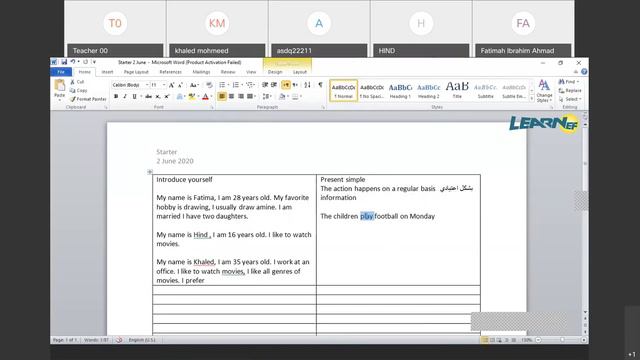Switch to the Insert tab

click(107, 72)
